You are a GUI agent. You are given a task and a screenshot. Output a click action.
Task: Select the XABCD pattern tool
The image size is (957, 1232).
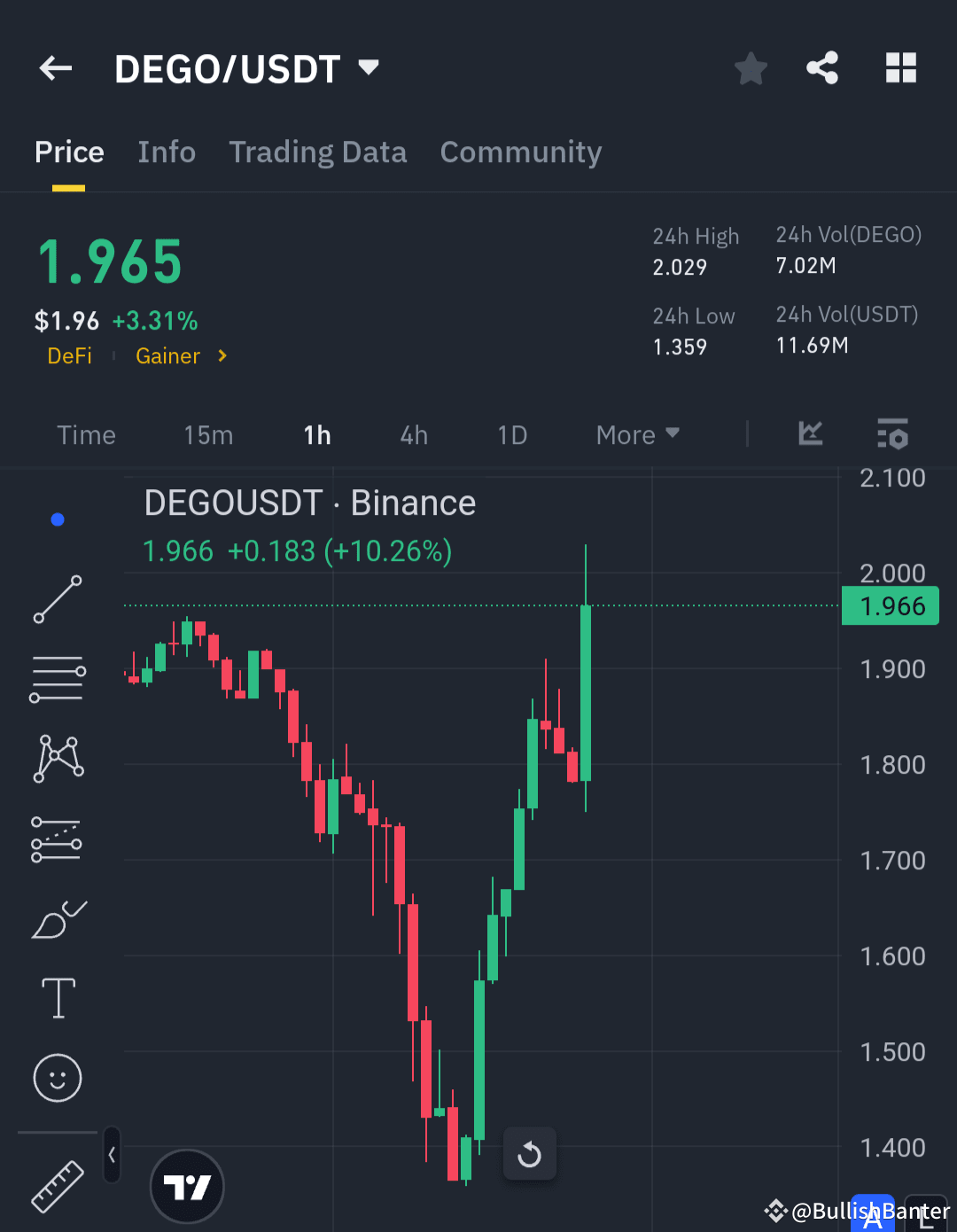click(58, 756)
